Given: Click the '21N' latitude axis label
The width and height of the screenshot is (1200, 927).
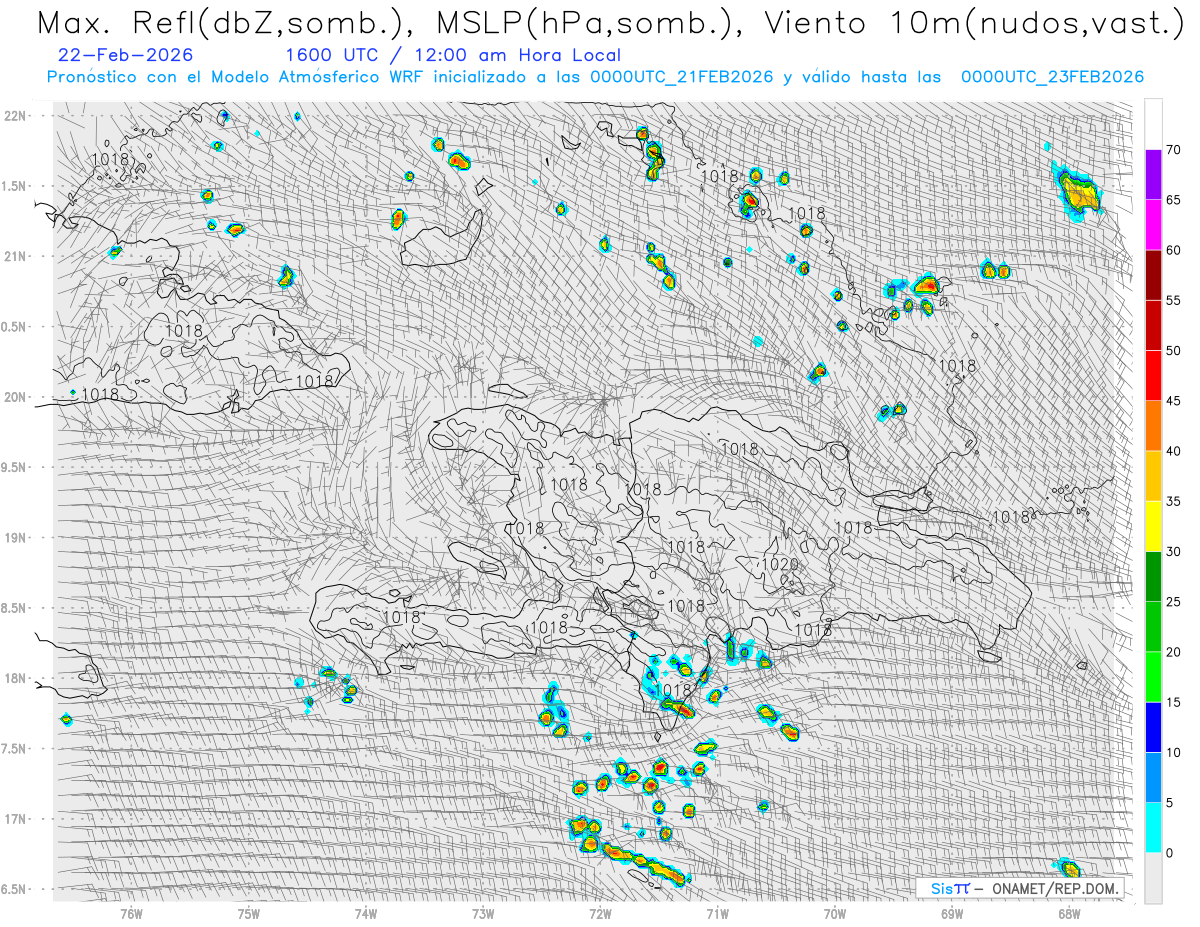Looking at the screenshot, I should pyautogui.click(x=17, y=256).
